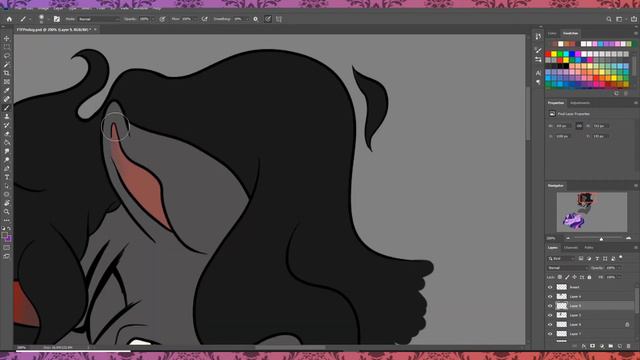Viewport: 640px width, 360px height.
Task: Select the Eraser tool
Action: pos(7,133)
